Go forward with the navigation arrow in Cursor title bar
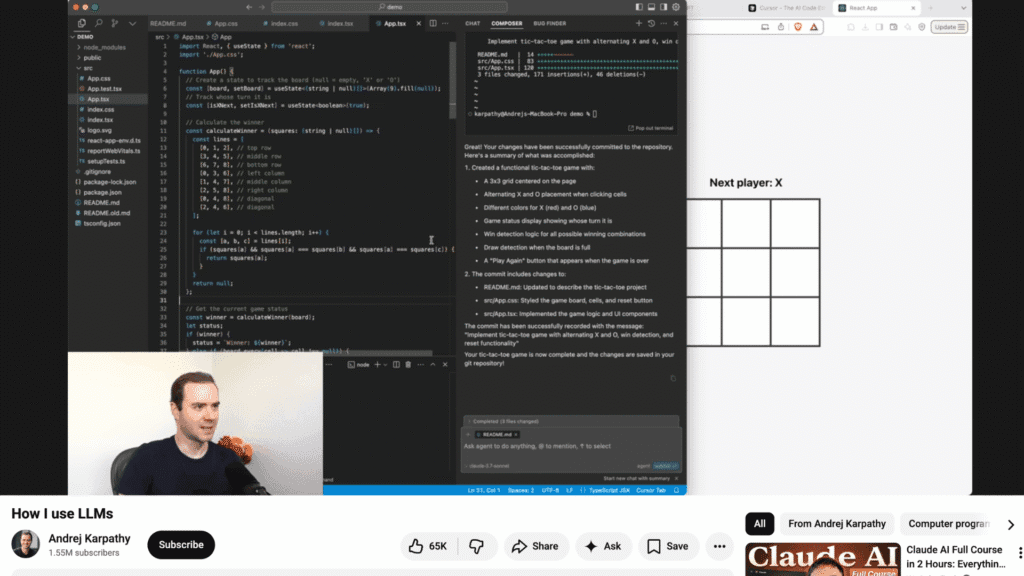The width and height of the screenshot is (1024, 576). click(263, 7)
